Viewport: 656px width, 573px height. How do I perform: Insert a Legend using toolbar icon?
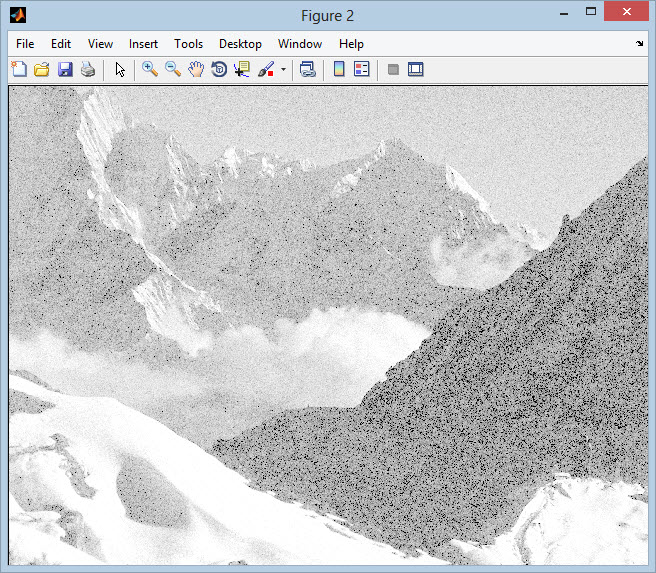(361, 69)
